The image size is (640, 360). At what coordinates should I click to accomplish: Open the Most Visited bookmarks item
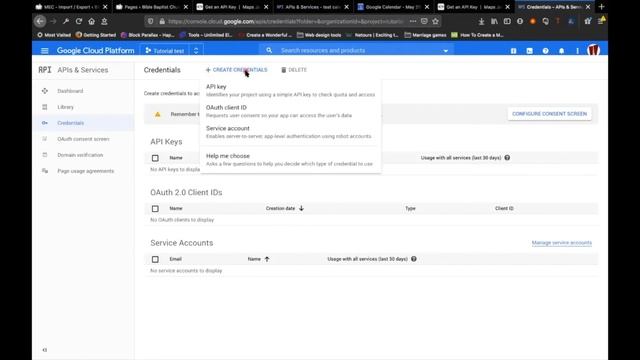pos(54,35)
